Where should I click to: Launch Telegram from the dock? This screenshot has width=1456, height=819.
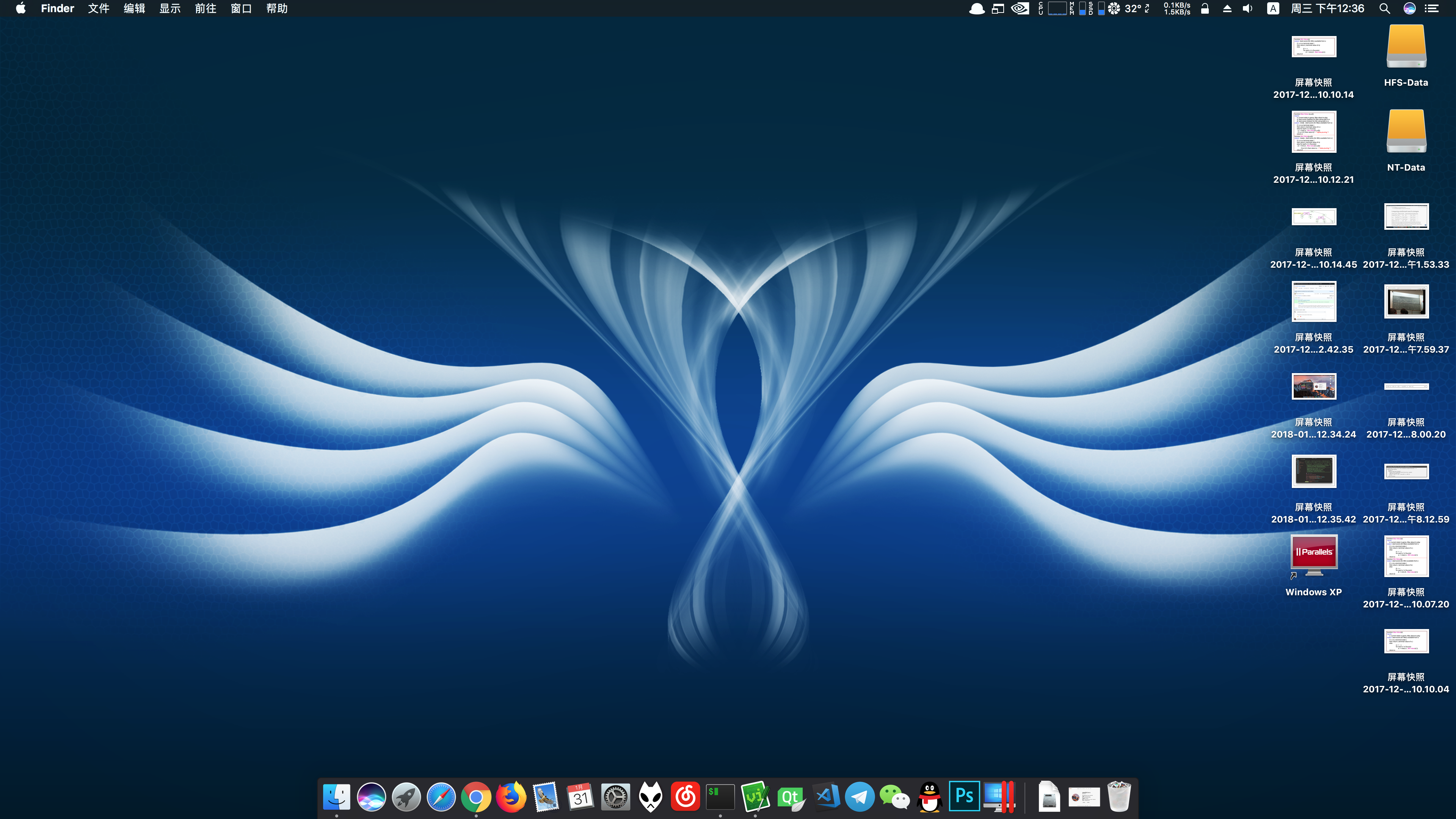[860, 797]
